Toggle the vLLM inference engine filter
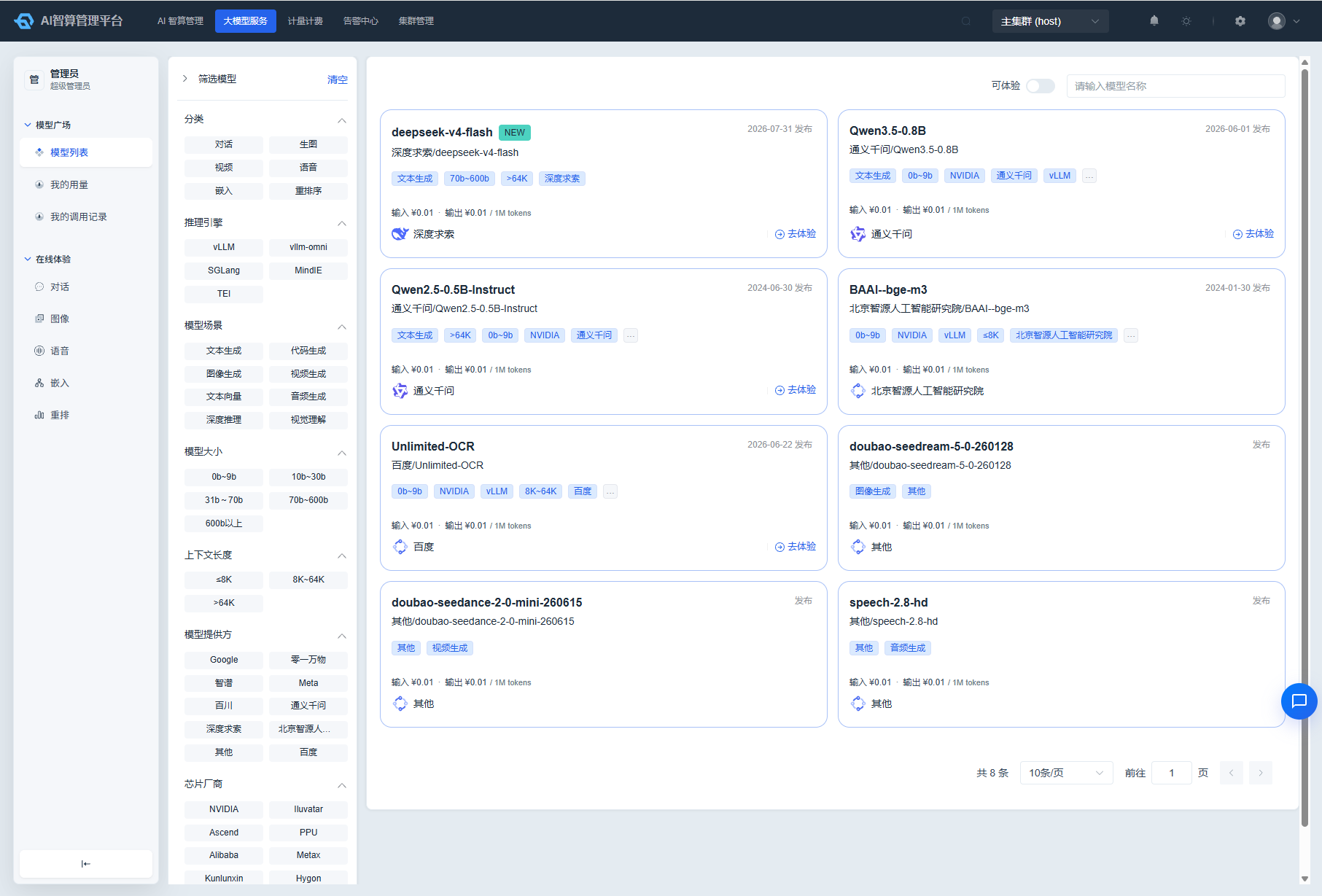This screenshot has height=896, width=1322. click(224, 247)
